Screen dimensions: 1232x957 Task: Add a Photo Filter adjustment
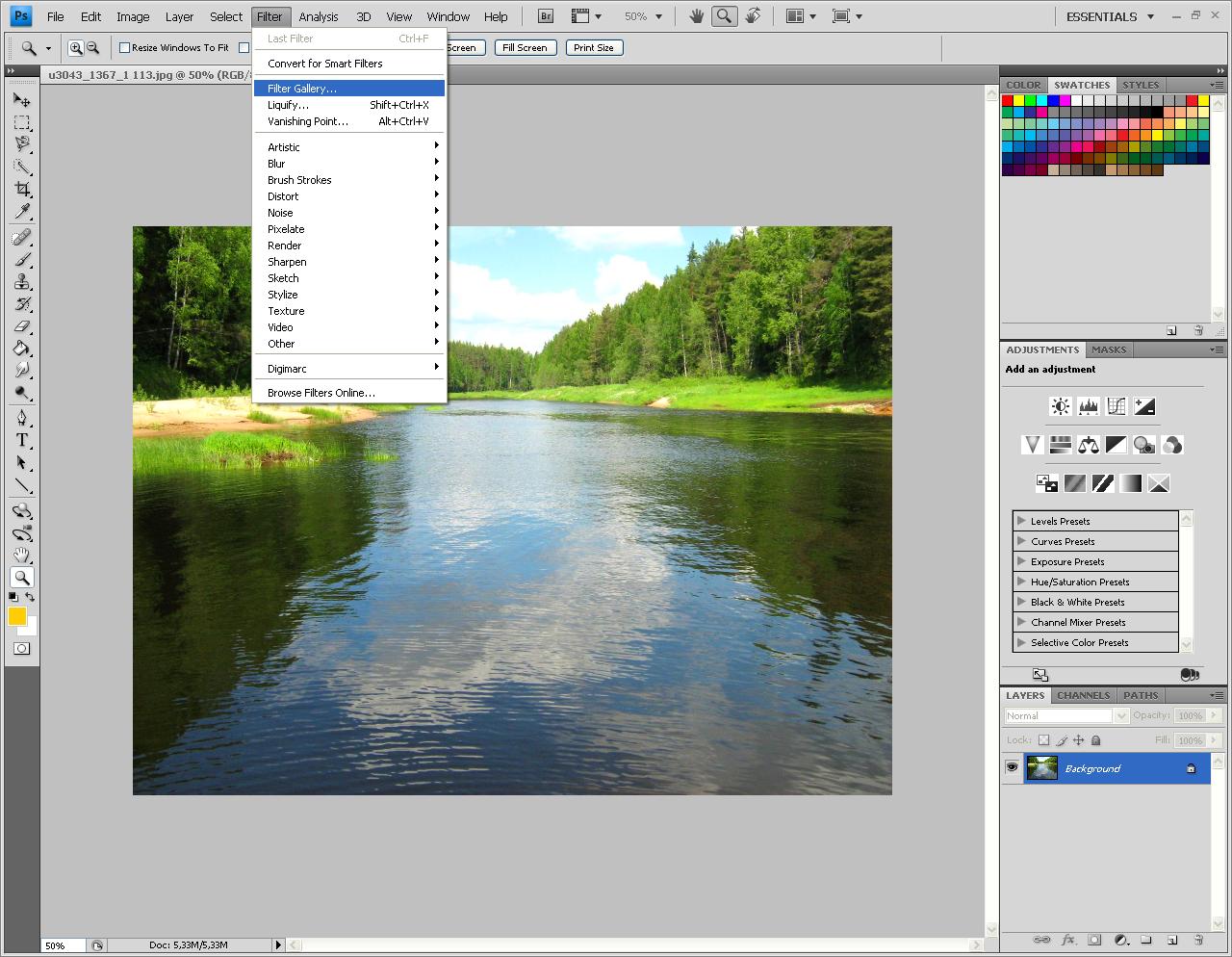(x=1144, y=445)
